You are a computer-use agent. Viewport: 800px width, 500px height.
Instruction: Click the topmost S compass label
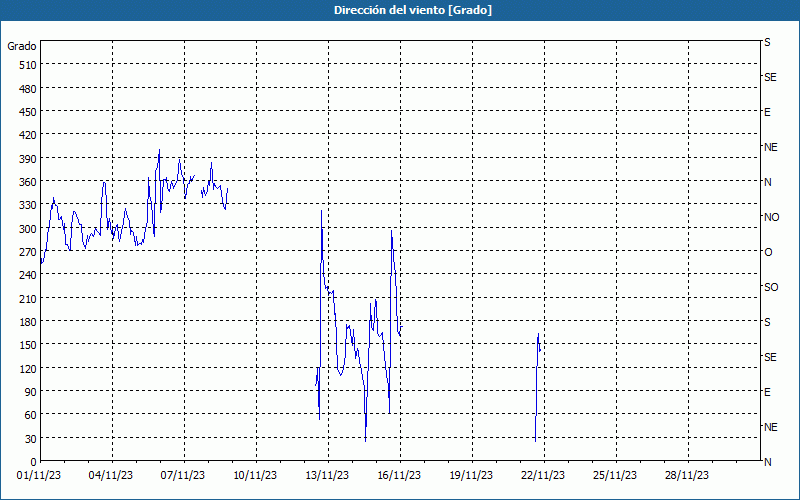coord(767,42)
